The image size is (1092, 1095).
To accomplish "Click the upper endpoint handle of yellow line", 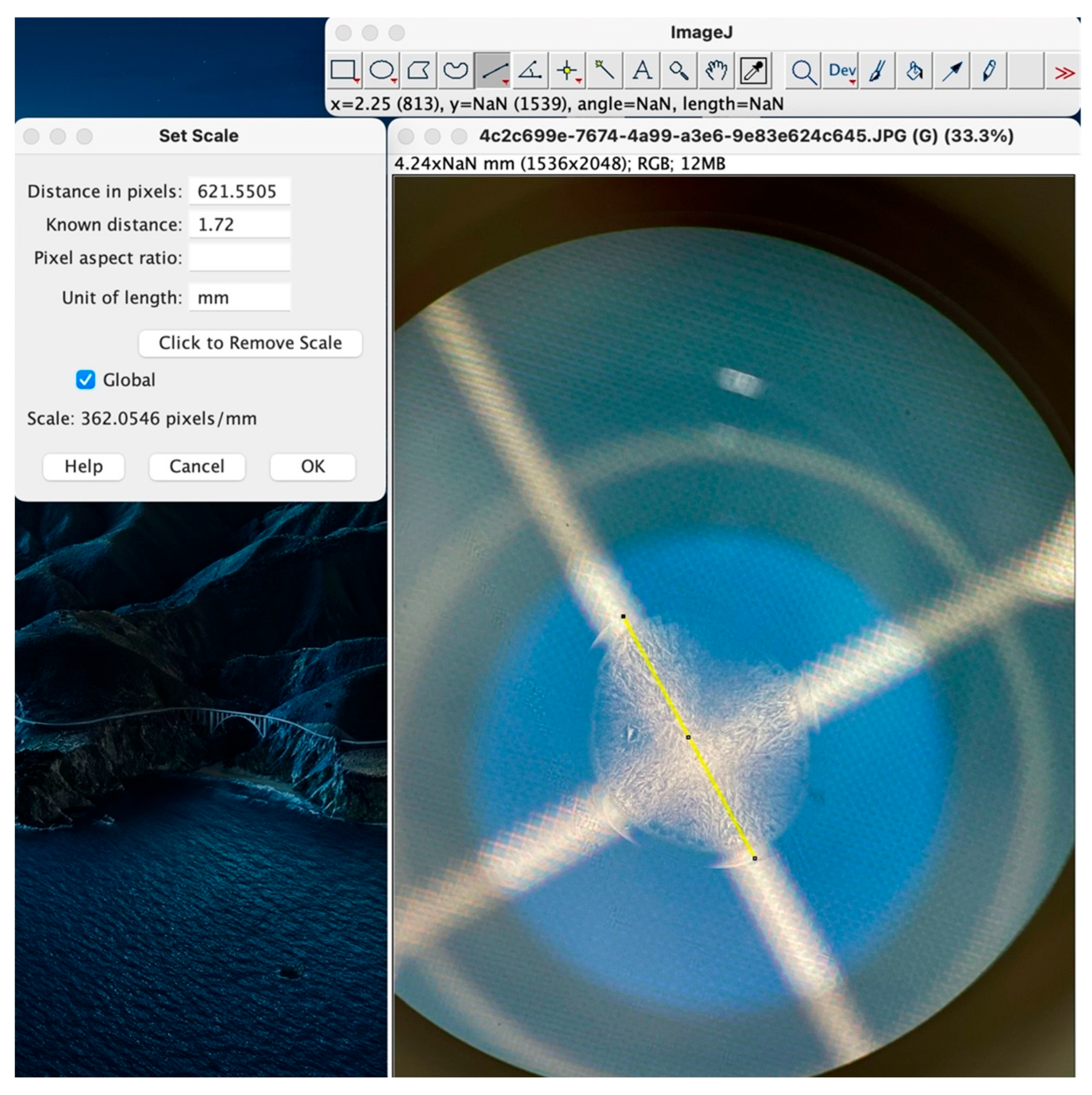I will point(623,616).
